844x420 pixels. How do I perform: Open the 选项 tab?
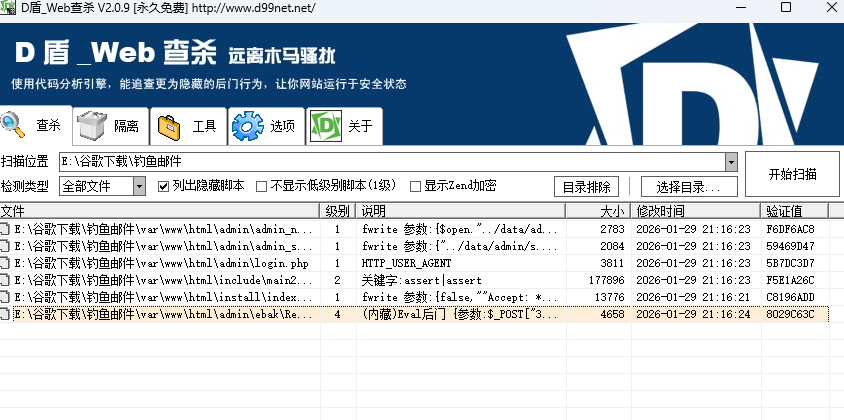[267, 126]
